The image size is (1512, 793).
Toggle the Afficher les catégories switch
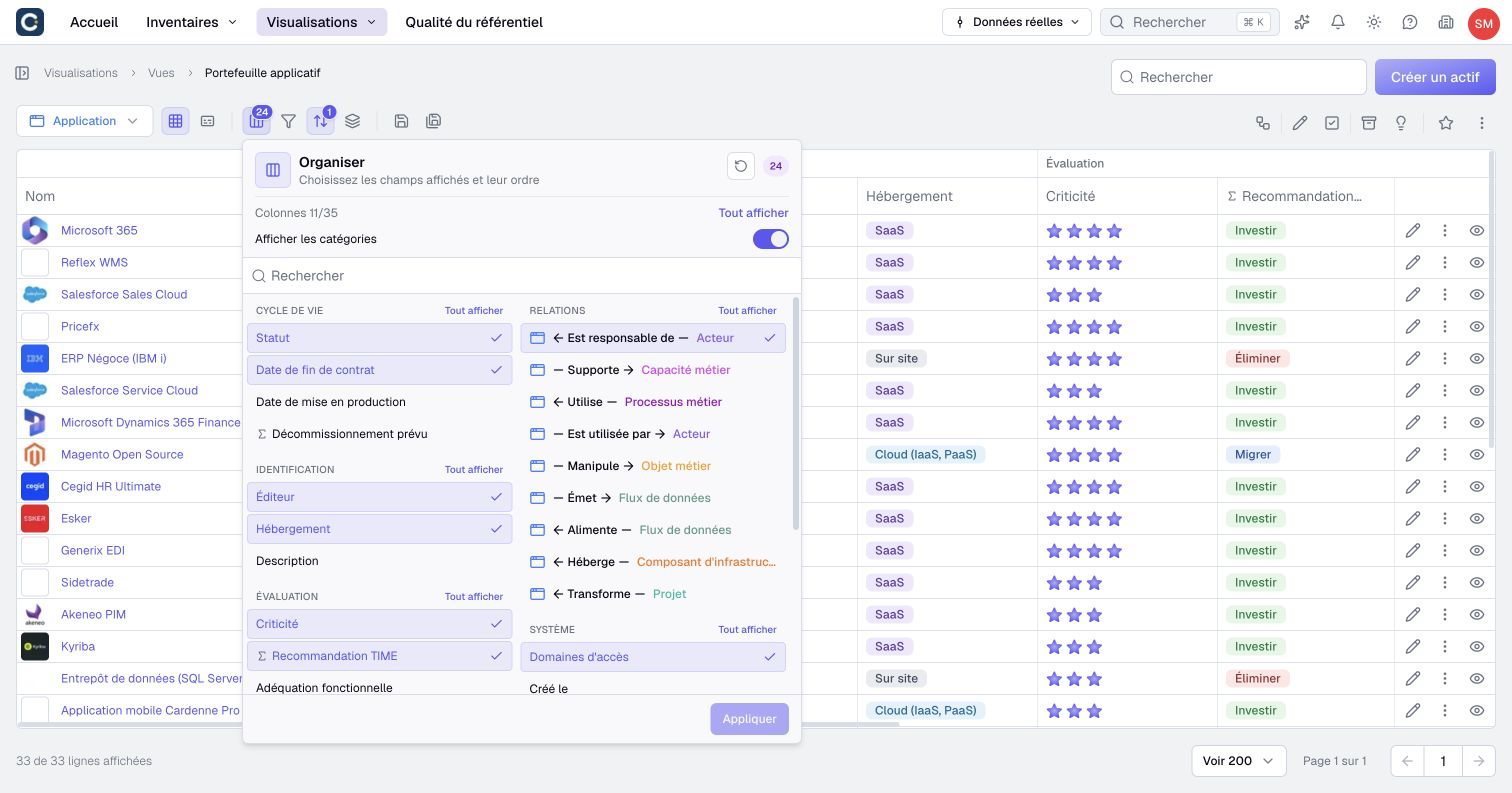(771, 239)
